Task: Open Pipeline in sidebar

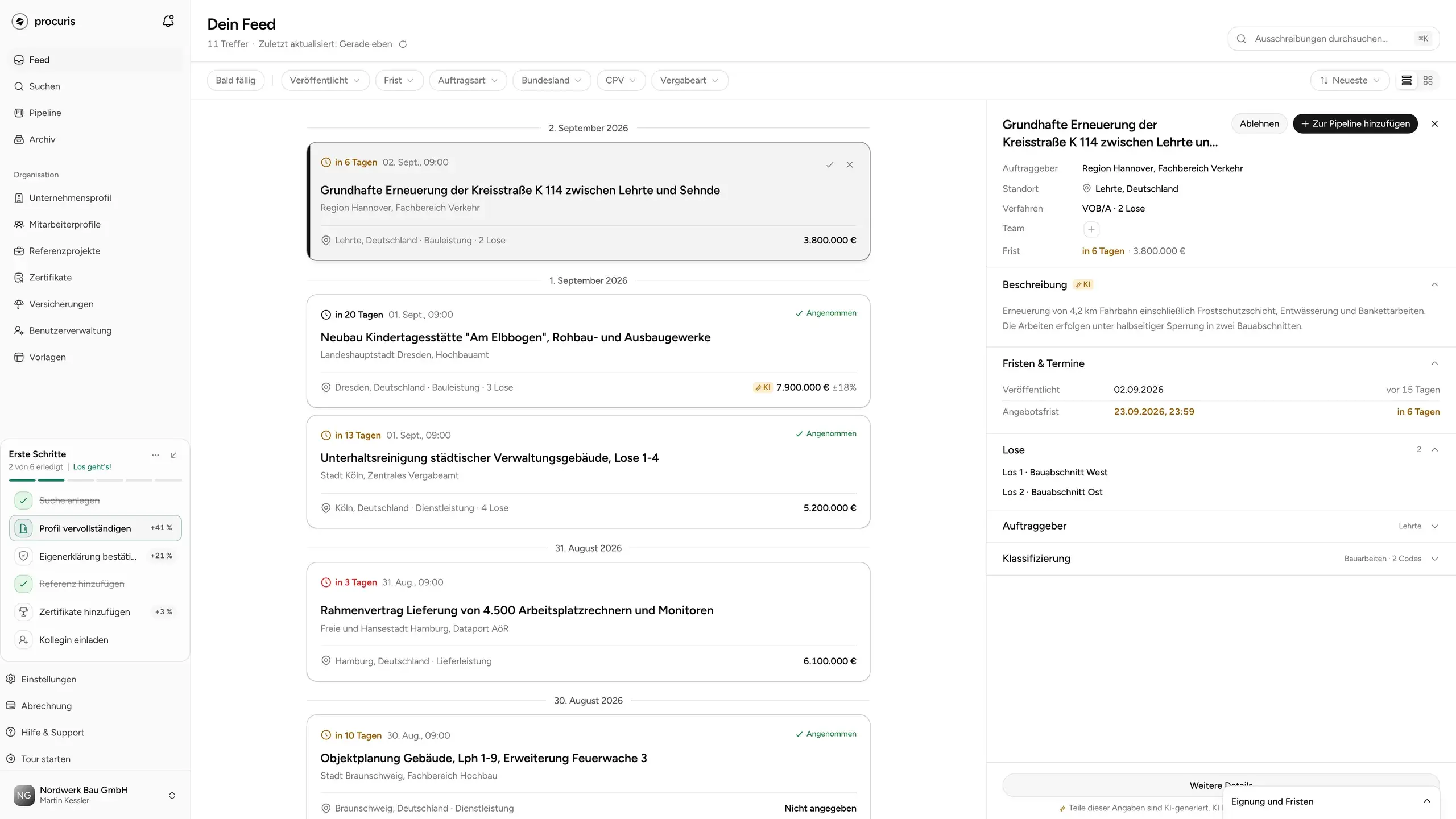Action: point(96,113)
